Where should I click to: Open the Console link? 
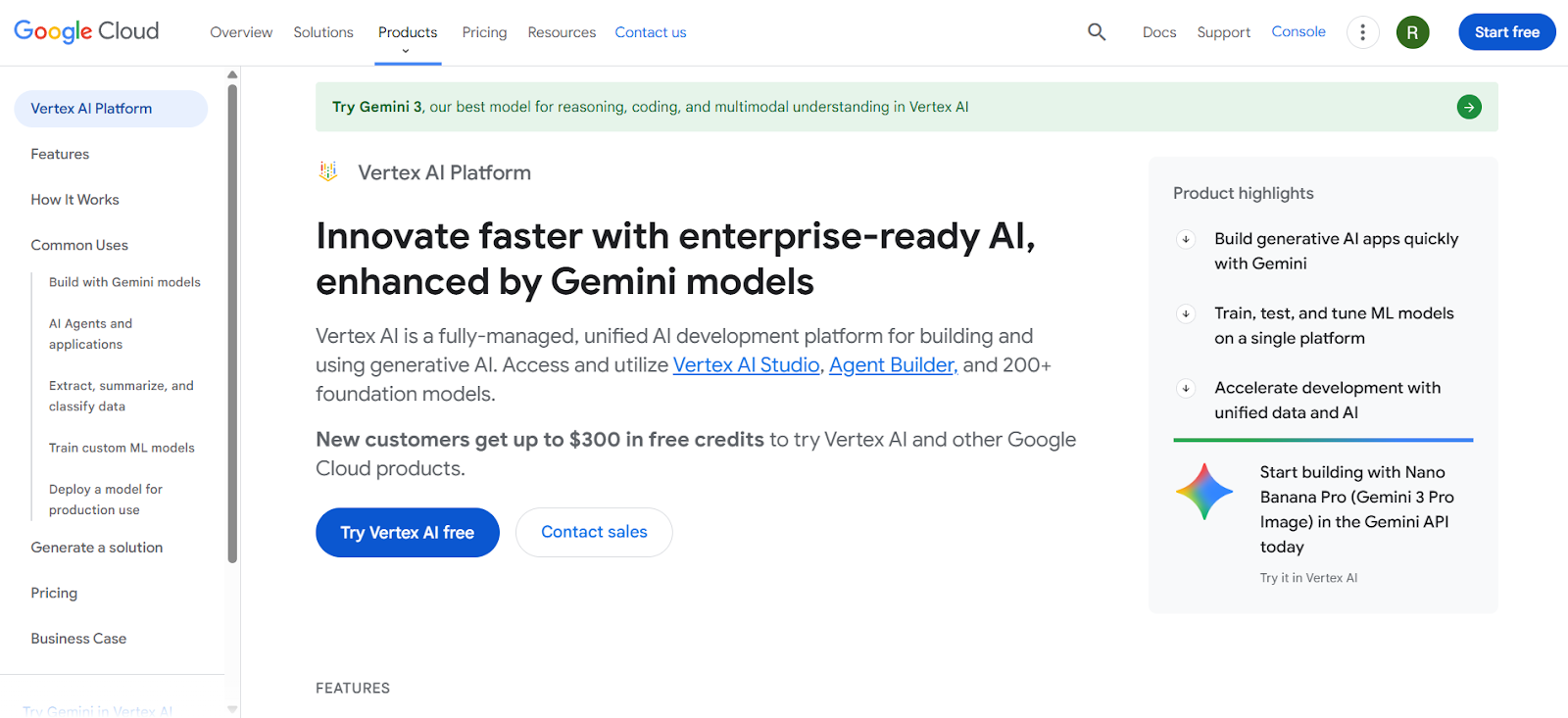1298,31
